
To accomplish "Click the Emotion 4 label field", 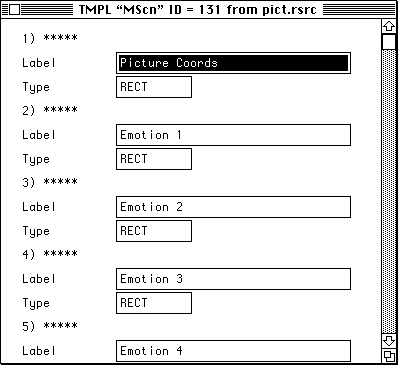I will click(x=233, y=351).
